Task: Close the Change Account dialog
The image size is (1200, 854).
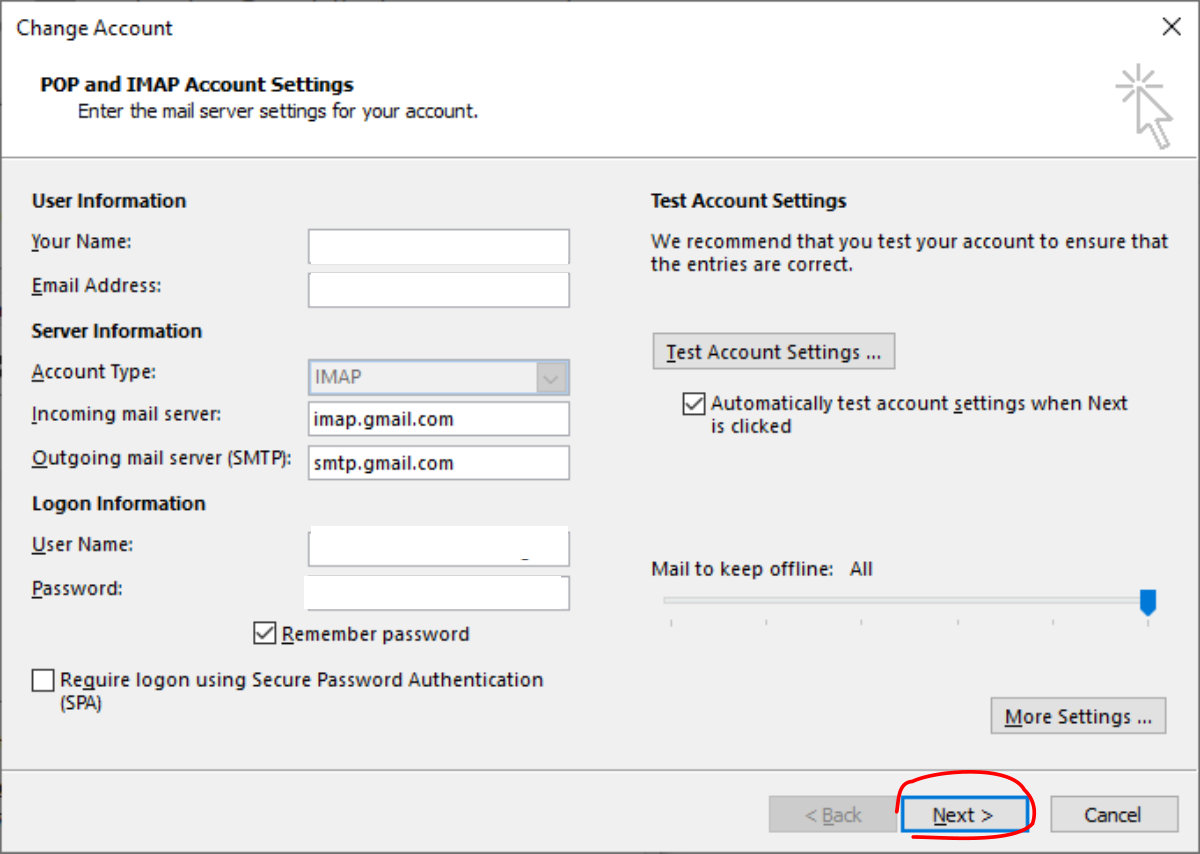Action: (x=1171, y=27)
